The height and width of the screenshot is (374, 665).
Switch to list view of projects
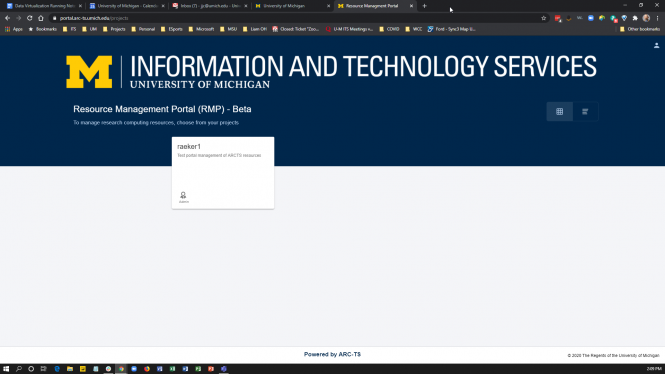585,112
